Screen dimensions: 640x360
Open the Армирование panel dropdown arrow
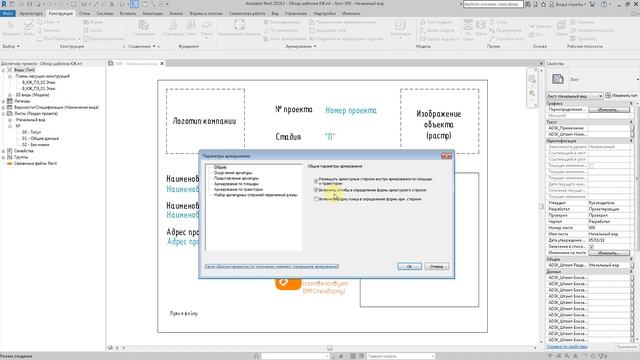(x=315, y=46)
